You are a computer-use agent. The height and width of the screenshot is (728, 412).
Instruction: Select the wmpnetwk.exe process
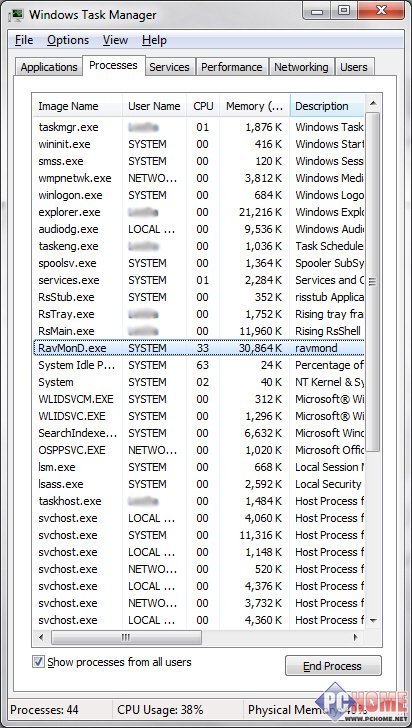199,178
